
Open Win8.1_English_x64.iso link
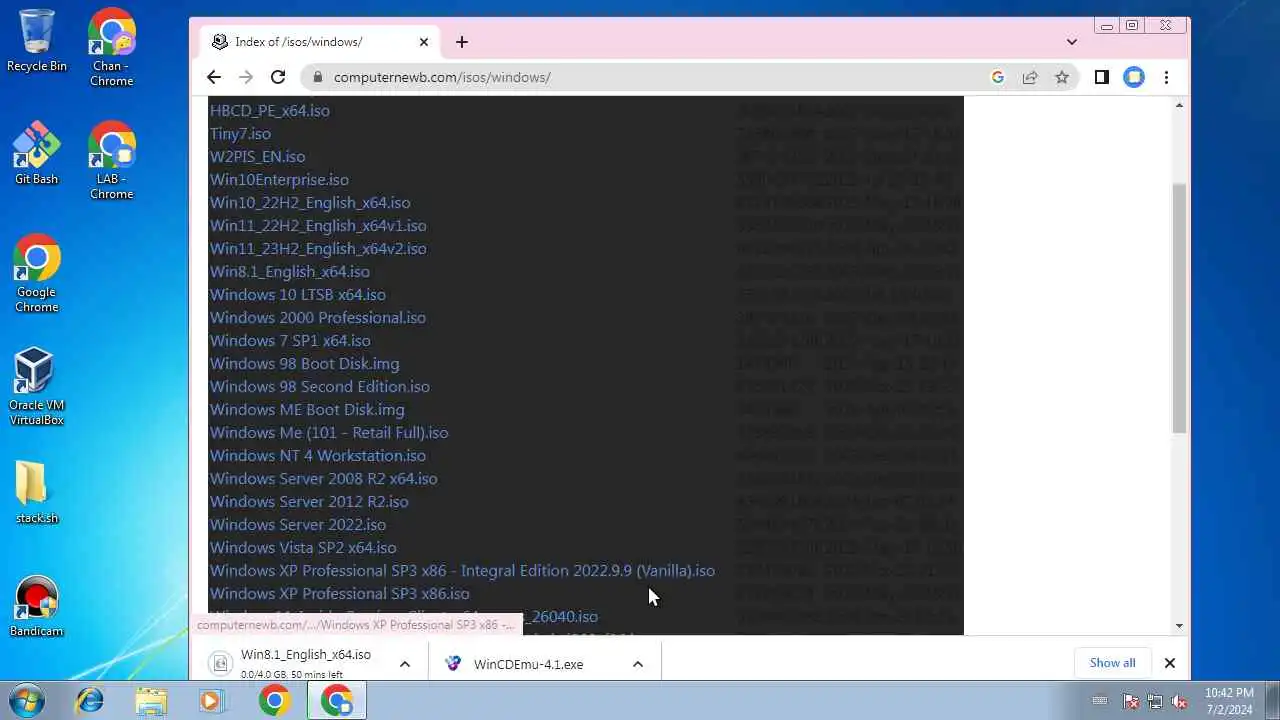coord(290,271)
